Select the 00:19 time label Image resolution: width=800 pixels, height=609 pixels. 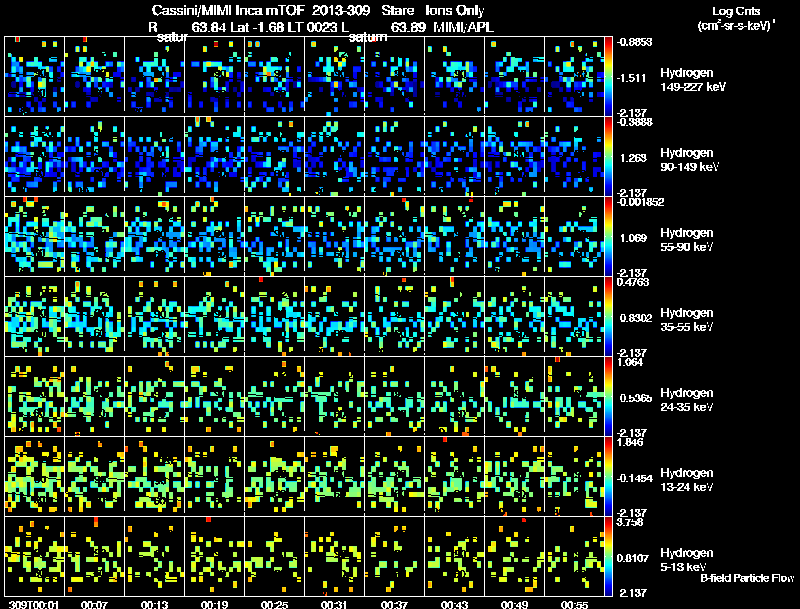coord(214,604)
